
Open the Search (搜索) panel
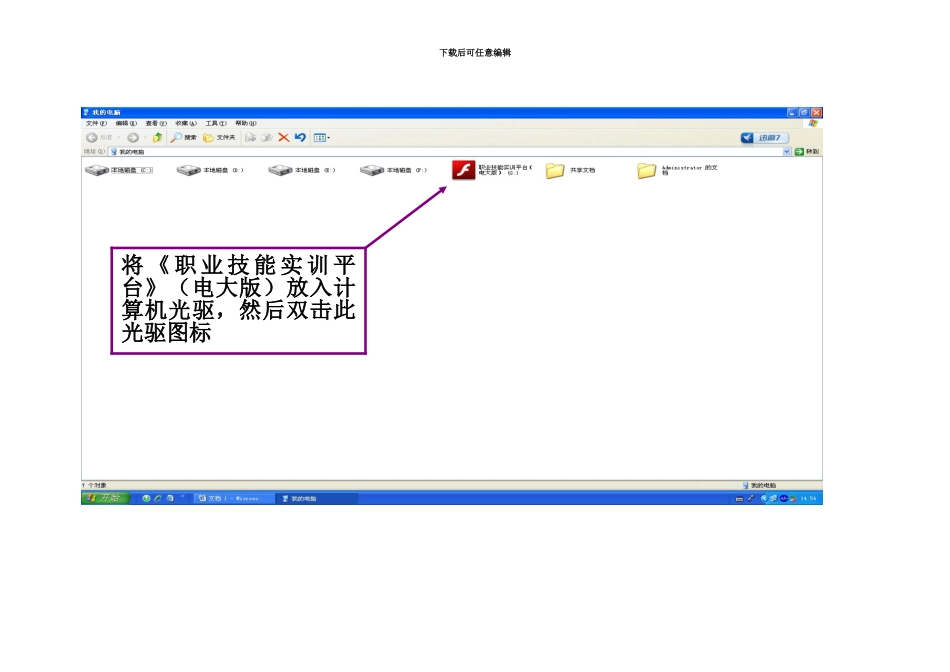coord(183,138)
